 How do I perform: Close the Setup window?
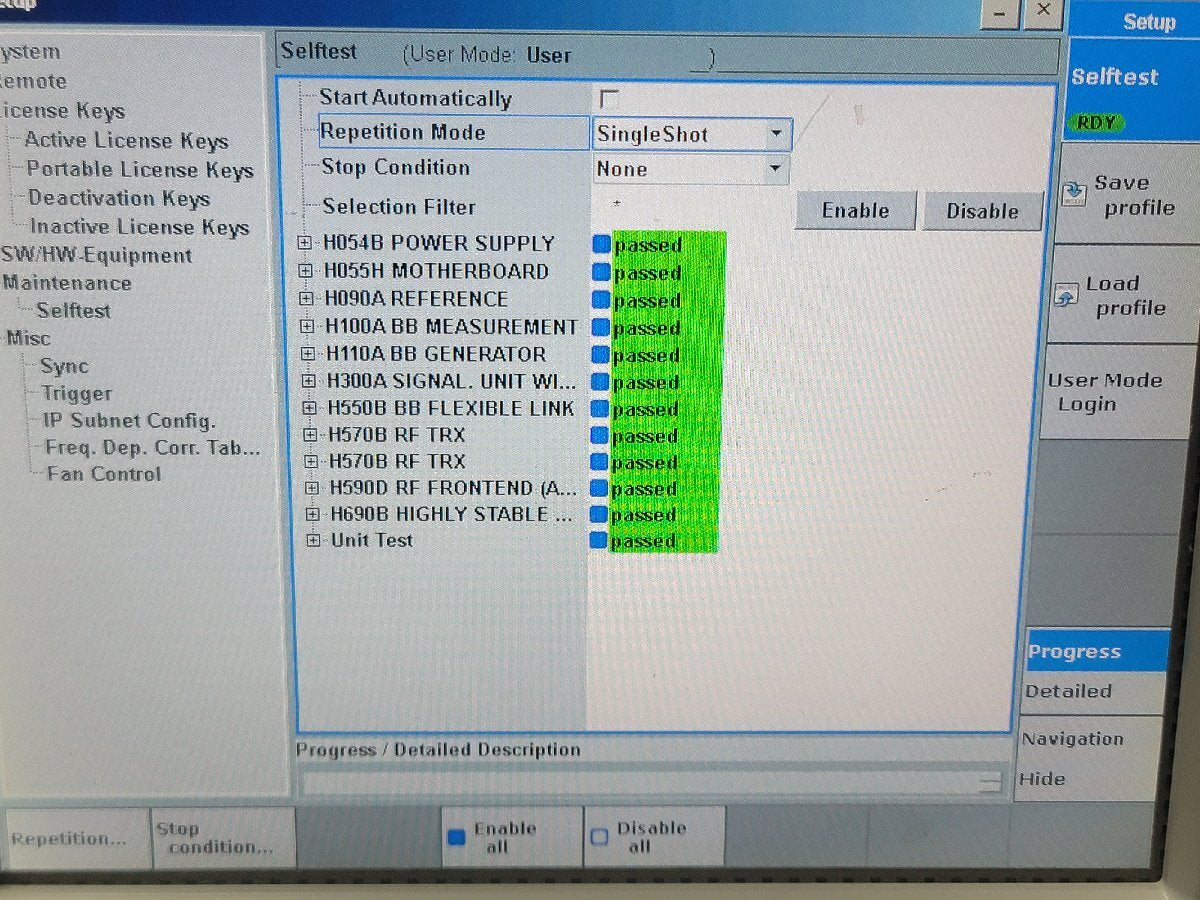pos(1042,12)
